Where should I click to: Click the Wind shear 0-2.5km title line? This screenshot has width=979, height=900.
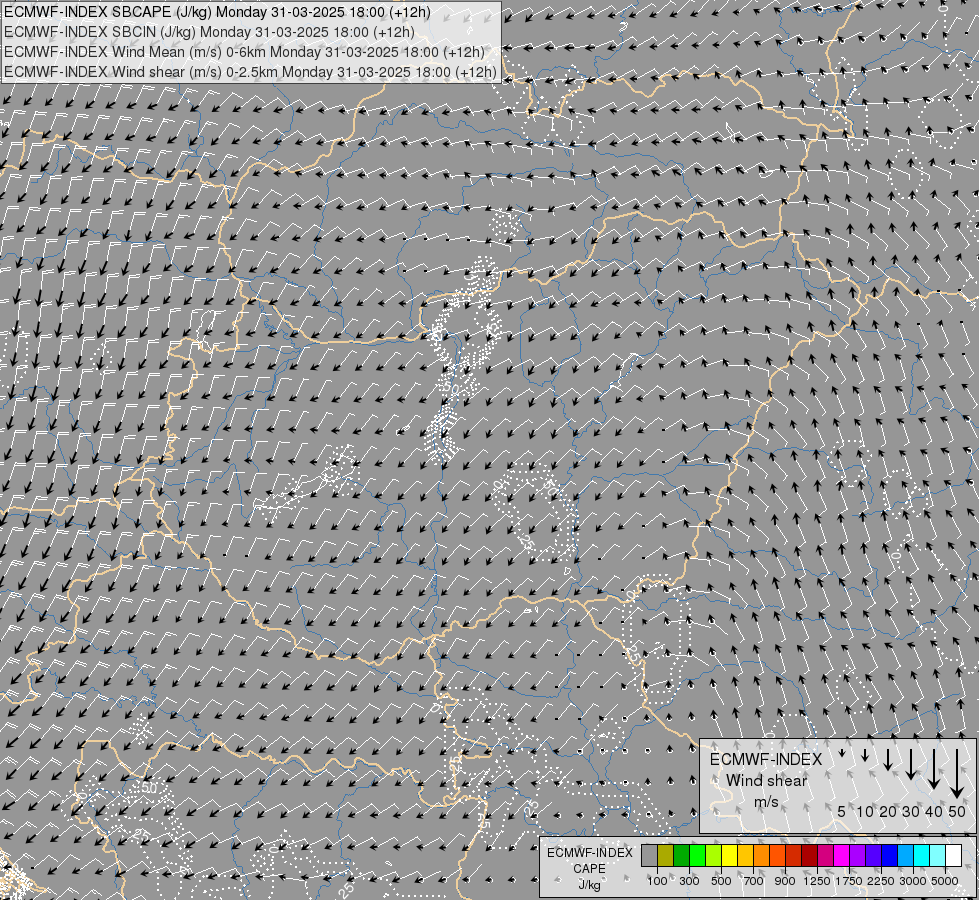(x=250, y=72)
